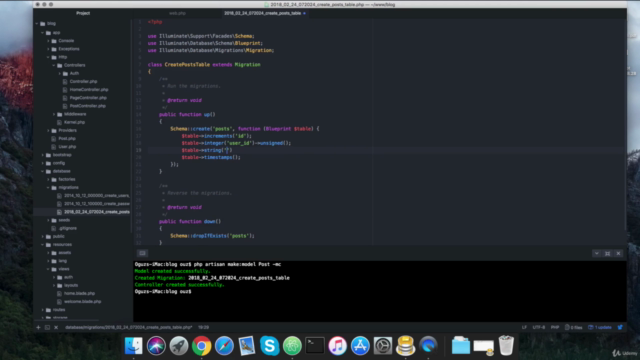The image size is (640, 360).
Task: Open the Trash in the dock
Action: tap(506, 346)
